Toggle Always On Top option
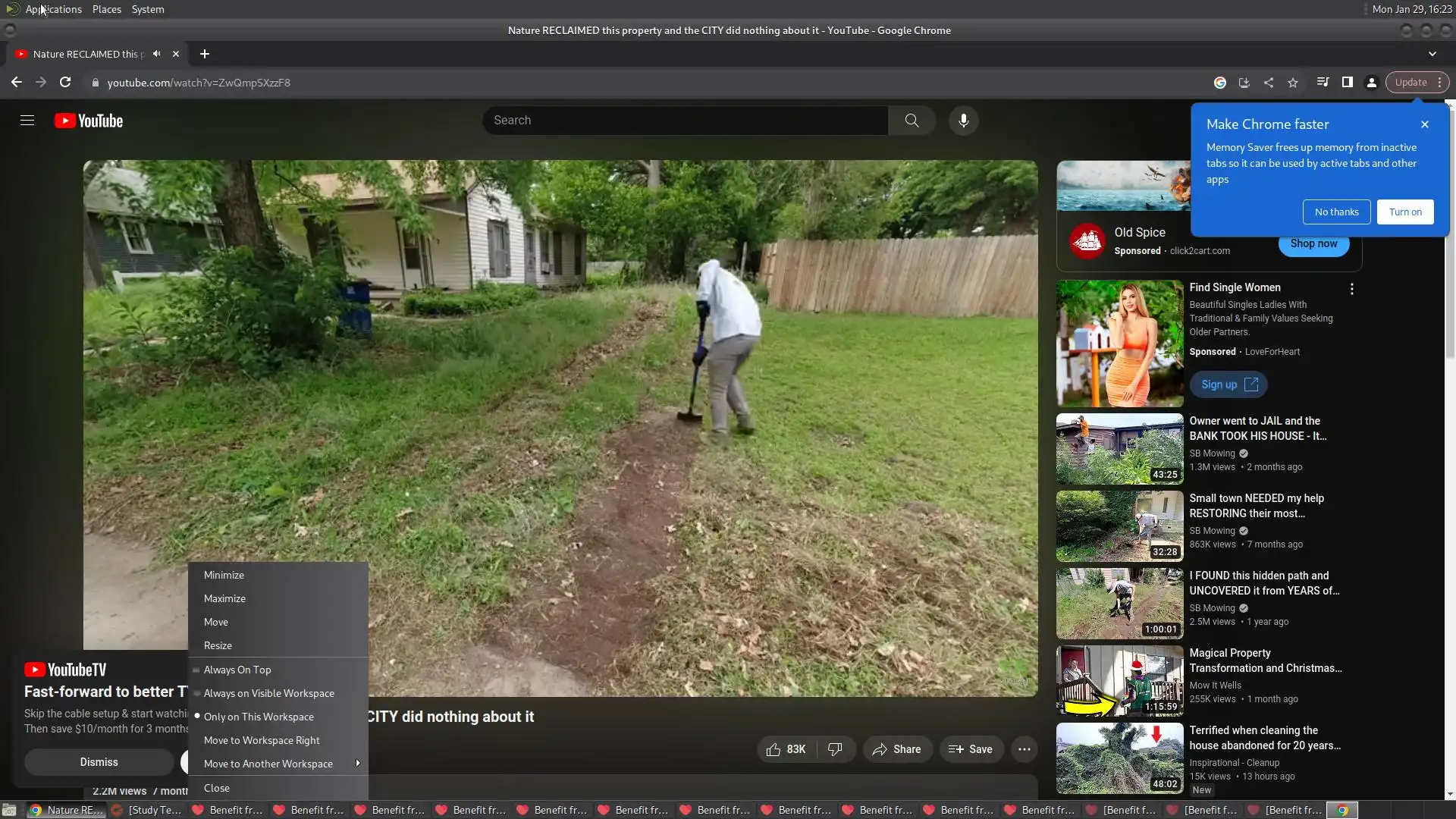 pyautogui.click(x=237, y=670)
